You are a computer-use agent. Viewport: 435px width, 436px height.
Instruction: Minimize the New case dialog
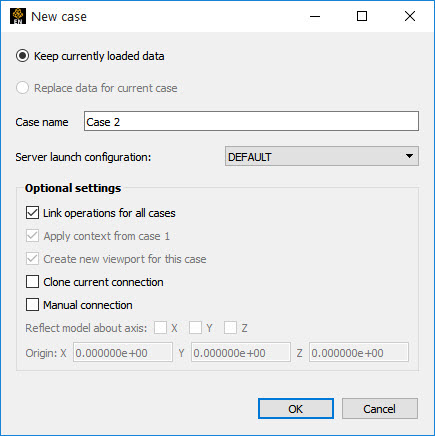point(315,16)
